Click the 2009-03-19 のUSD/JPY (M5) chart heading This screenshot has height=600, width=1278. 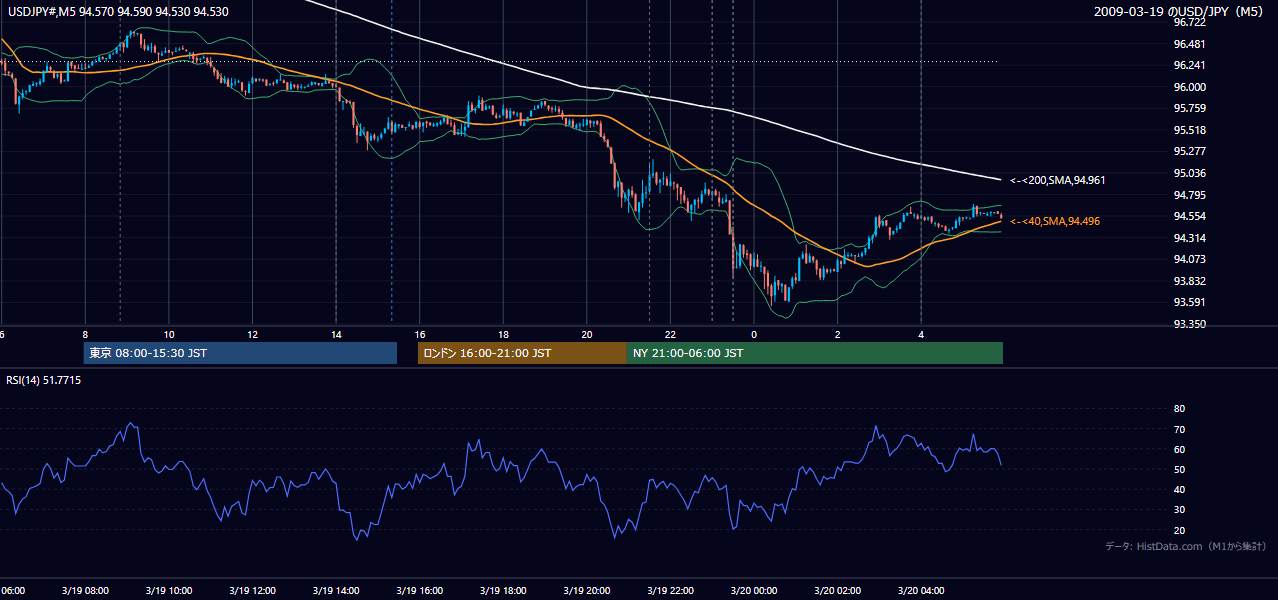click(x=1180, y=11)
